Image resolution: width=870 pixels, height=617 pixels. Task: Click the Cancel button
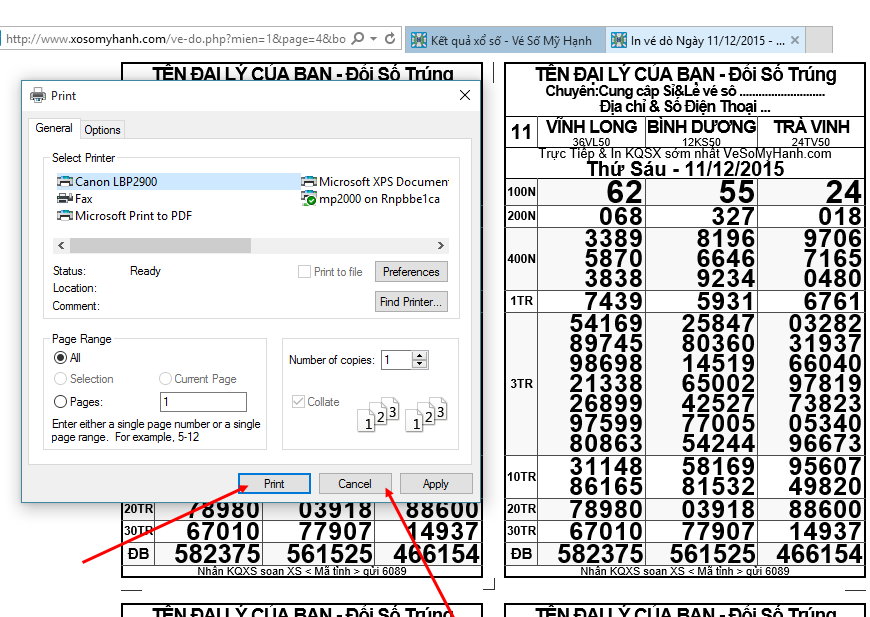355,484
